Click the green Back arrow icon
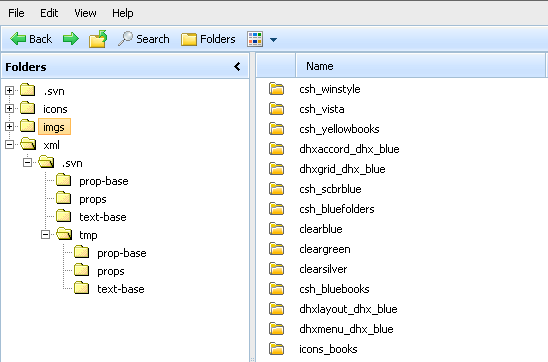The width and height of the screenshot is (548, 362). tap(18, 39)
